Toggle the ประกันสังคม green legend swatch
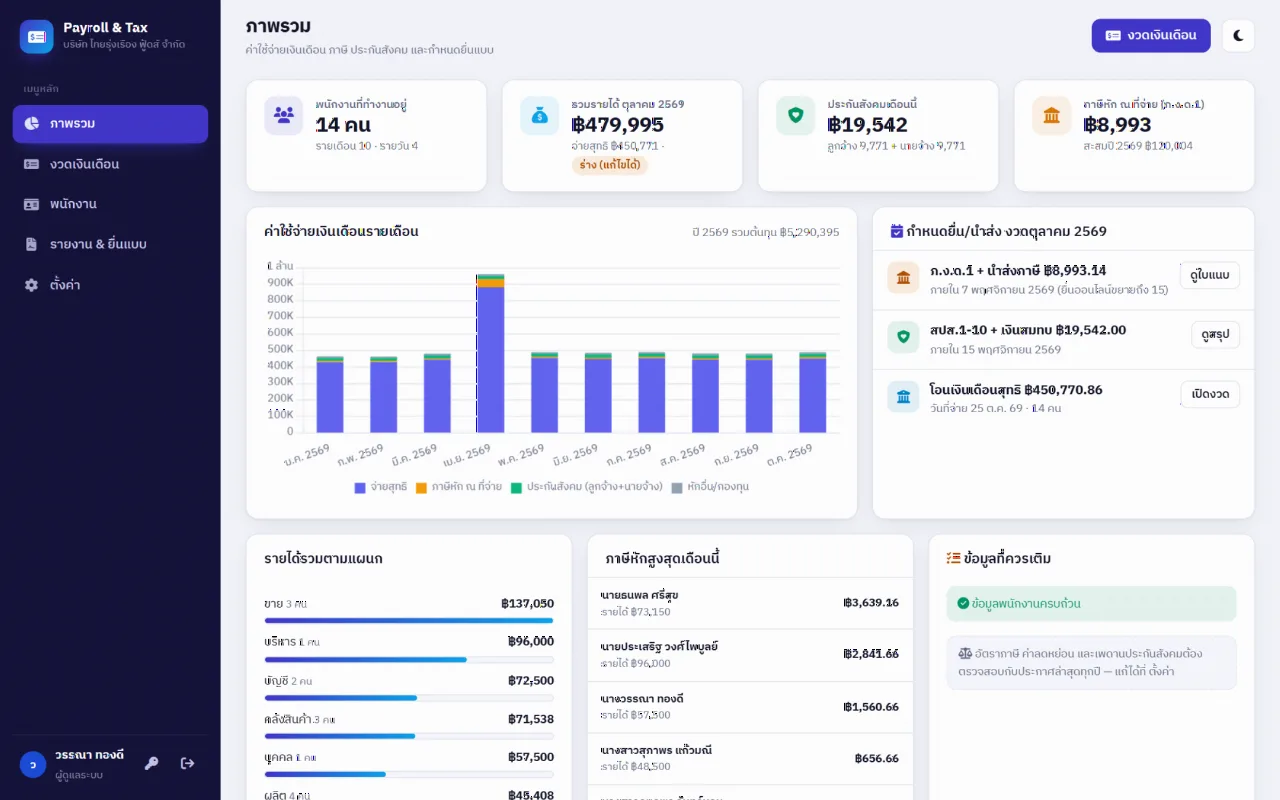 point(517,487)
